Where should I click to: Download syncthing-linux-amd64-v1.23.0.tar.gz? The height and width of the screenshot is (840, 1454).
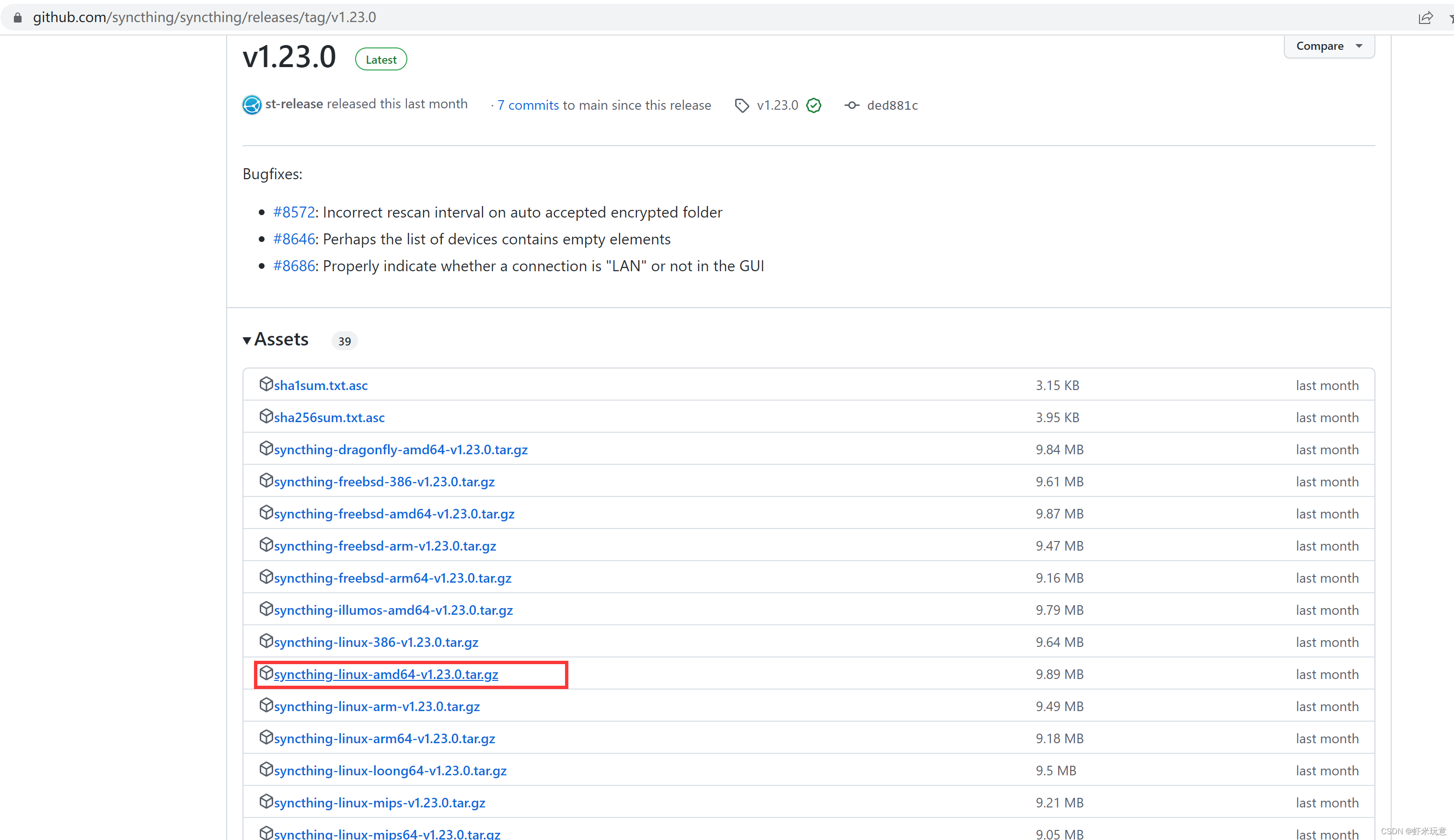click(385, 674)
